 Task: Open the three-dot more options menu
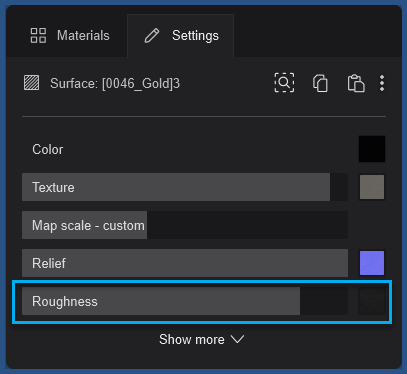point(382,83)
